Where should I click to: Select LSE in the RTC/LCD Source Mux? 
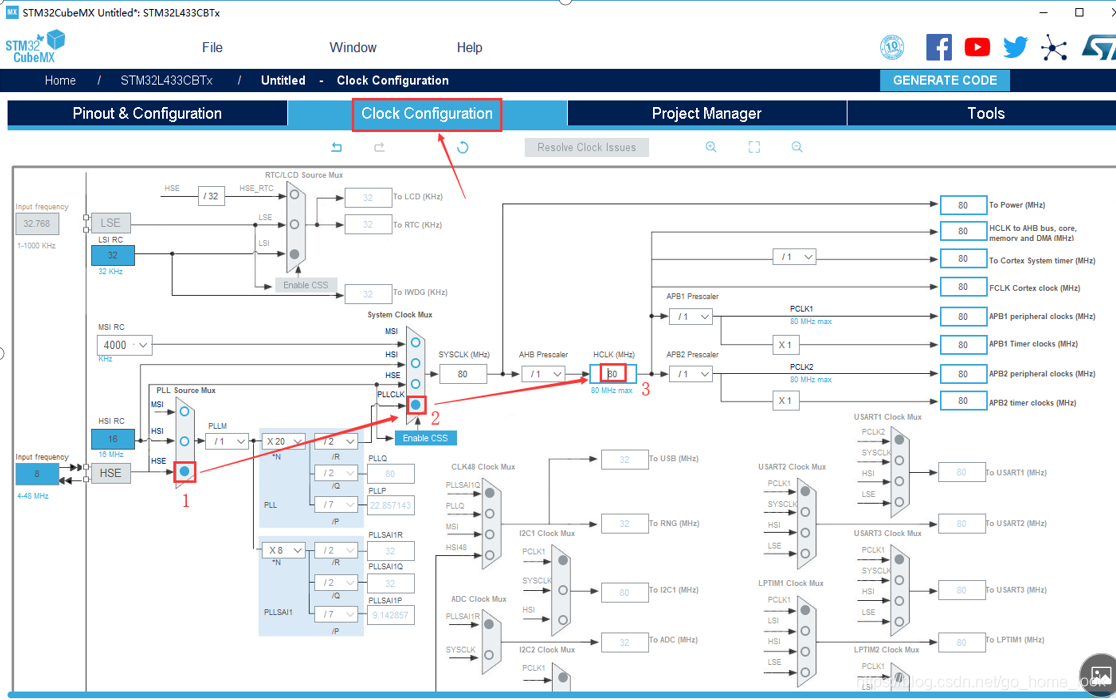point(294,224)
